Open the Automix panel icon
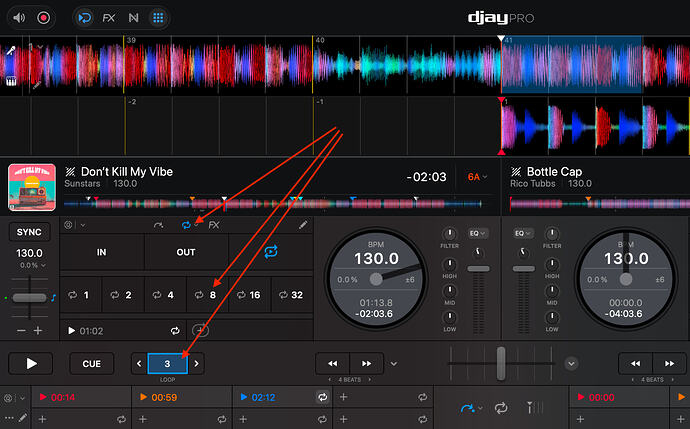The height and width of the screenshot is (429, 690). click(84, 18)
